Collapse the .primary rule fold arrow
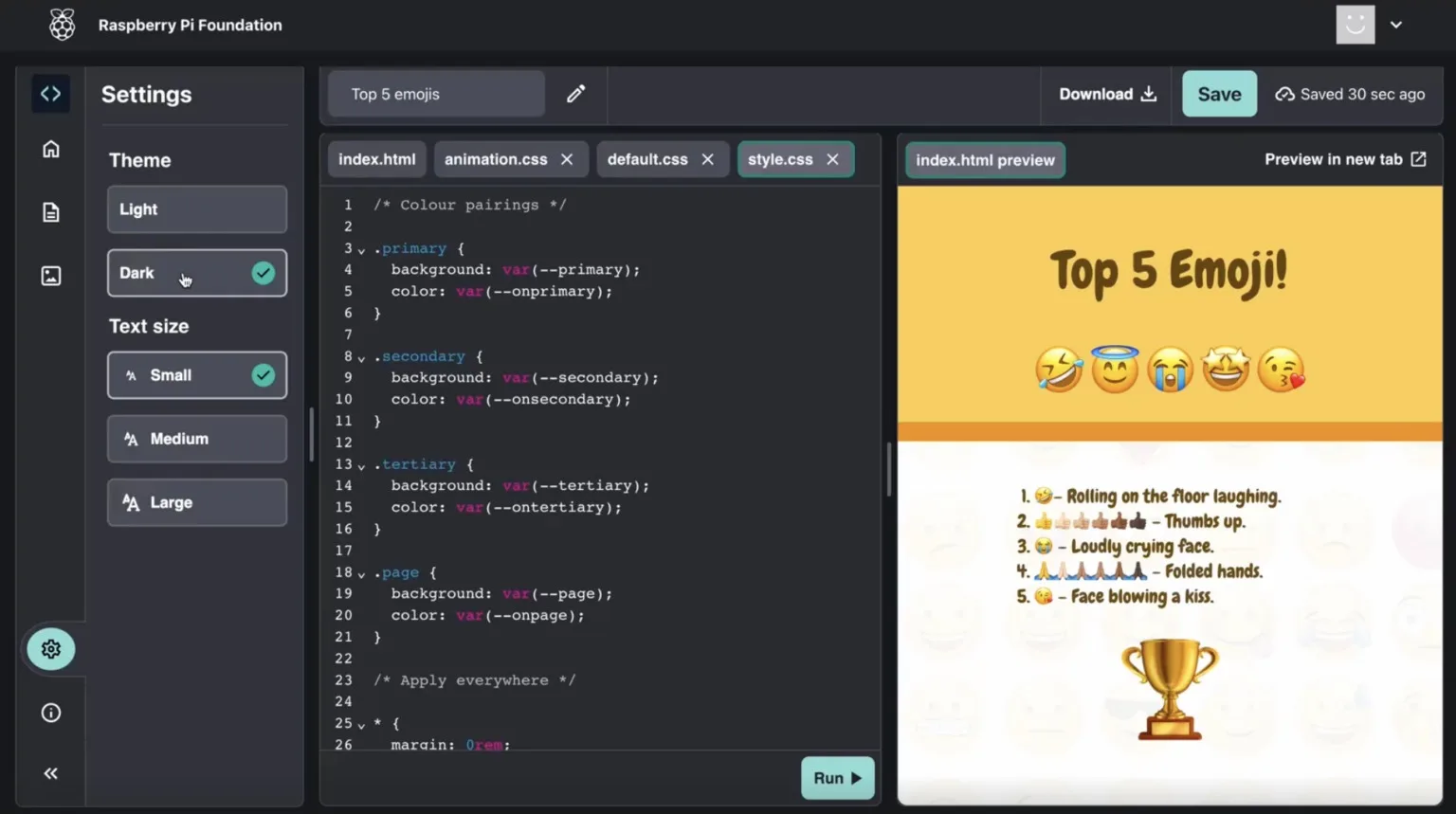The width and height of the screenshot is (1456, 814). (361, 250)
